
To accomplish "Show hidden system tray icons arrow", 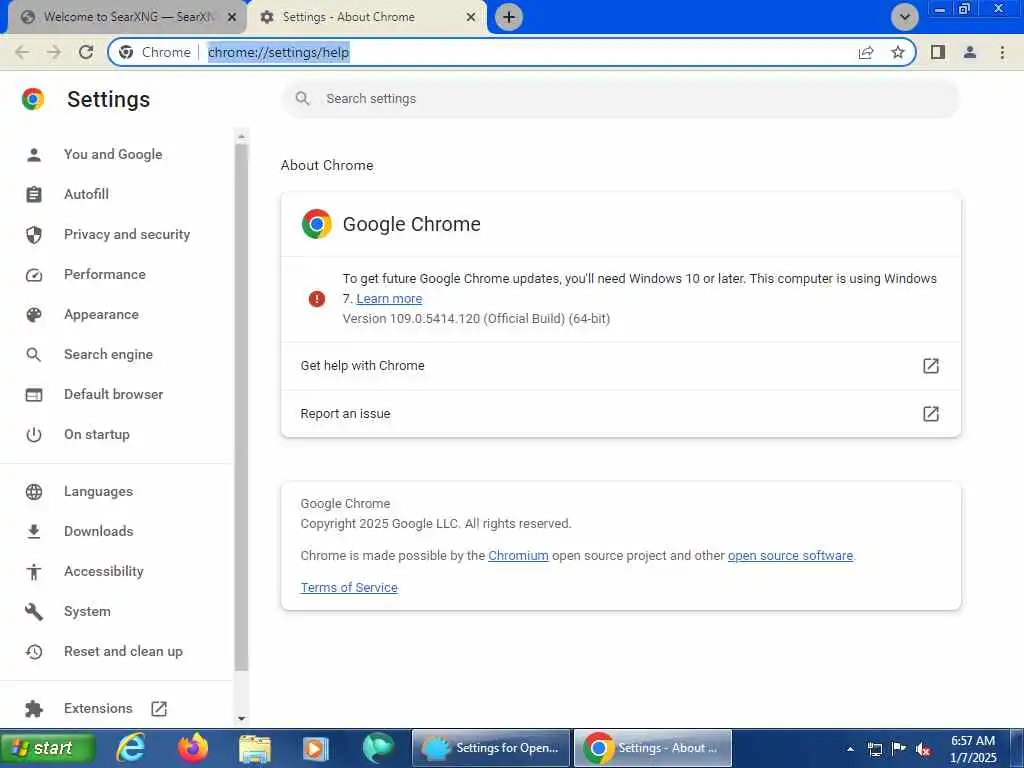I will tap(850, 749).
